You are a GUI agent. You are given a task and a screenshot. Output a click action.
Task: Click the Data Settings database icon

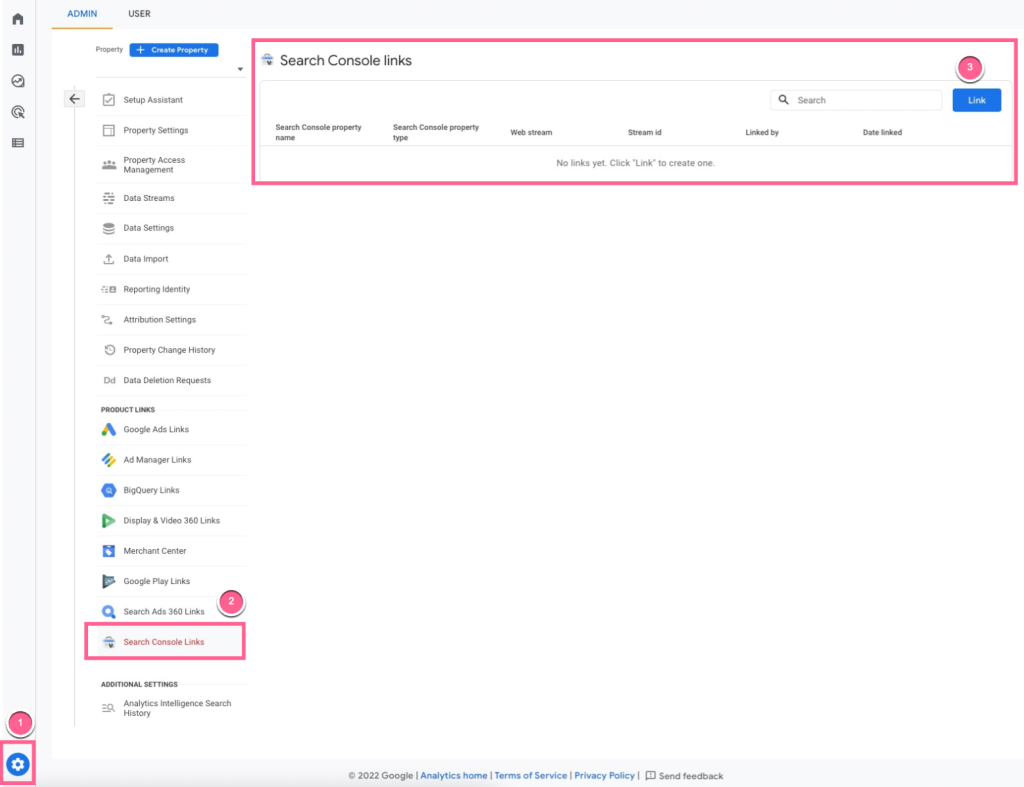coord(108,228)
